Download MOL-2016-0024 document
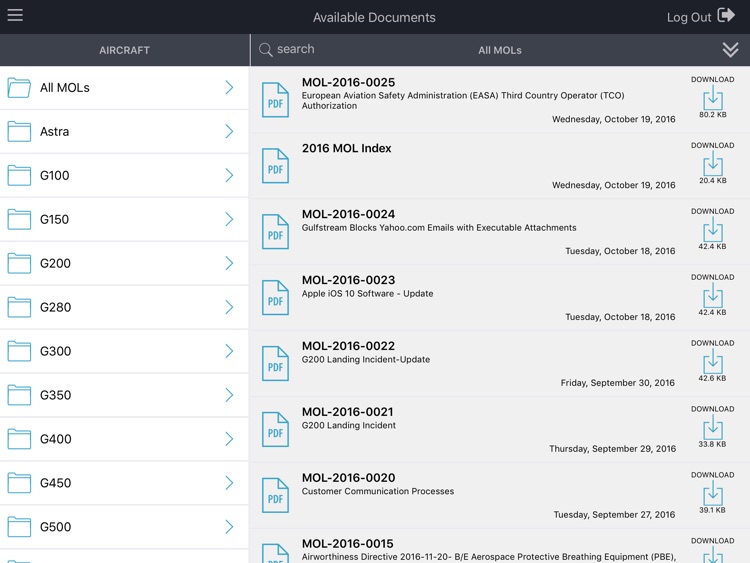This screenshot has width=750, height=563. [713, 229]
